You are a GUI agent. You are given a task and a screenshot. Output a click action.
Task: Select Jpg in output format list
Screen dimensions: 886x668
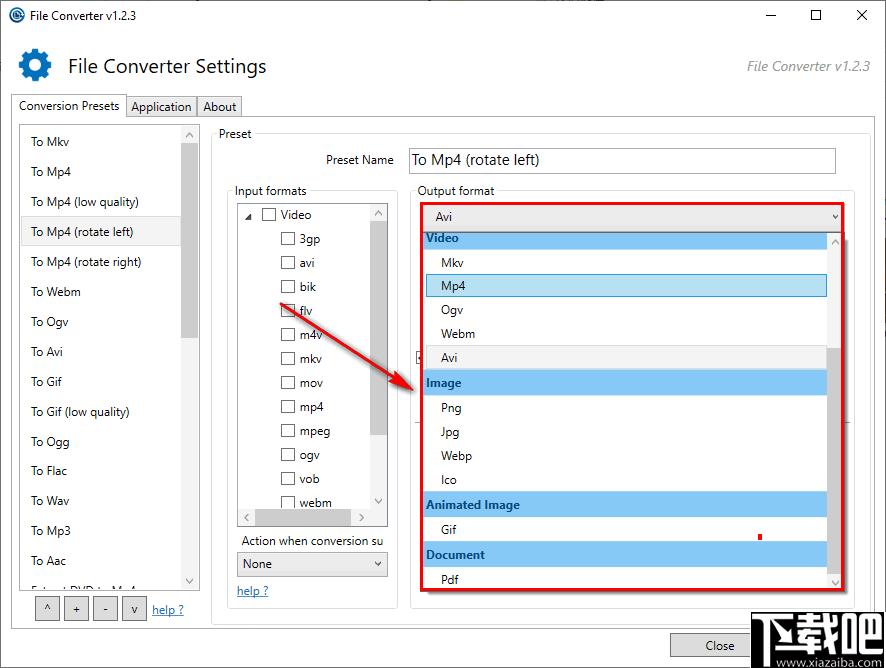pyautogui.click(x=626, y=432)
